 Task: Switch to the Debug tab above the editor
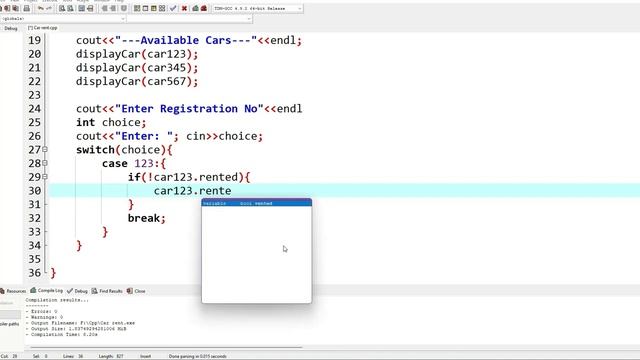click(x=11, y=28)
